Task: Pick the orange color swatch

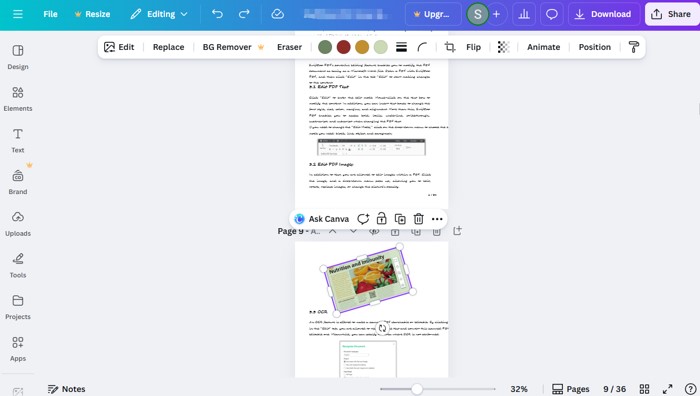Action: pyautogui.click(x=362, y=47)
